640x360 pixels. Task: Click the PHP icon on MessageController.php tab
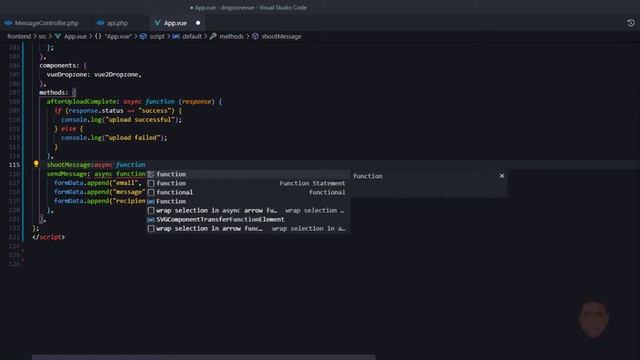click(x=8, y=23)
